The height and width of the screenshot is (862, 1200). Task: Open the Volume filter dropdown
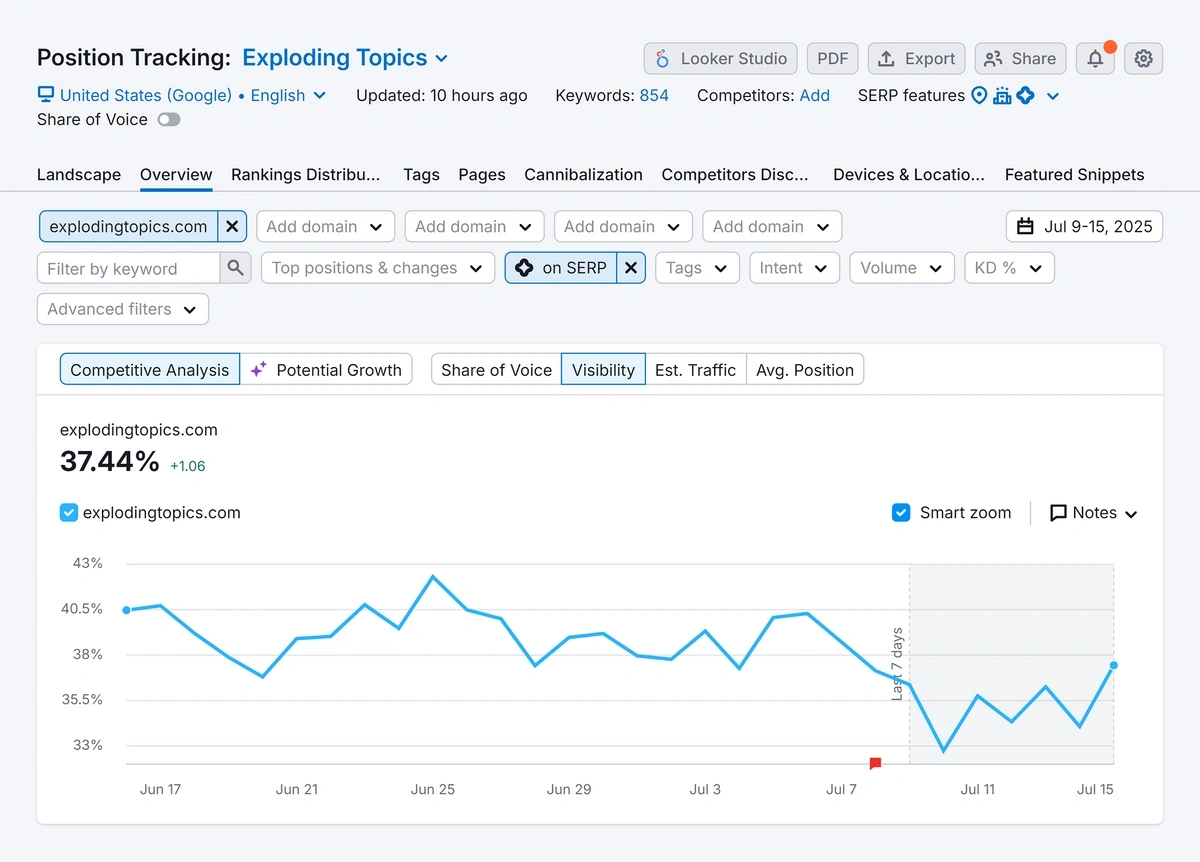(x=901, y=268)
